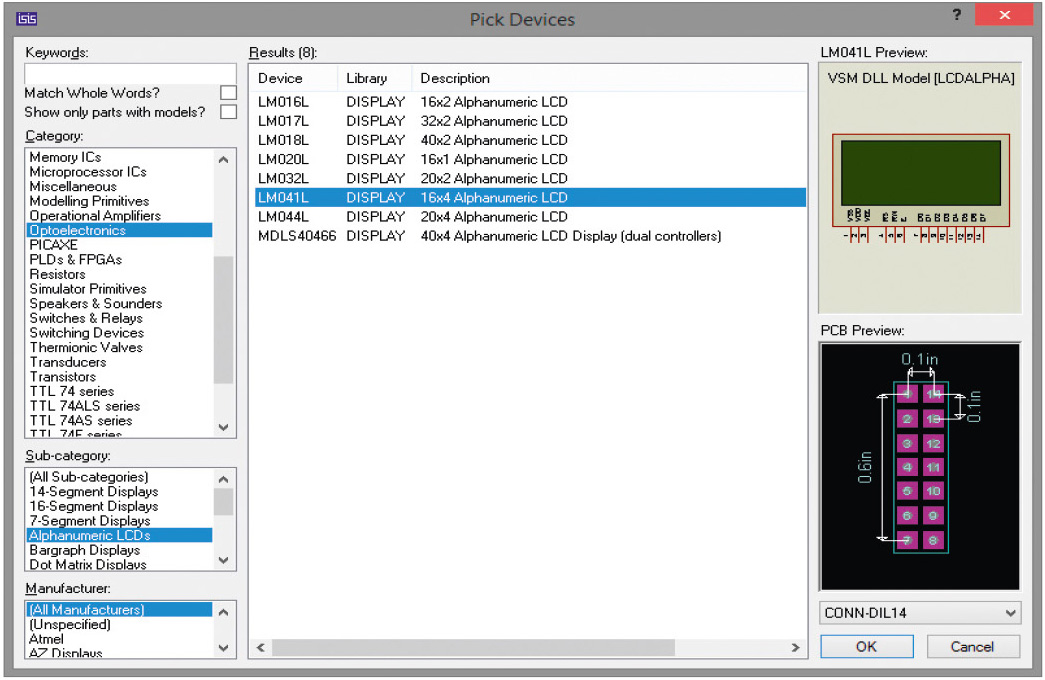Screen dimensions: 1045x680
Task: Choose the 7-Segment Displays sub-category
Action: [92, 520]
